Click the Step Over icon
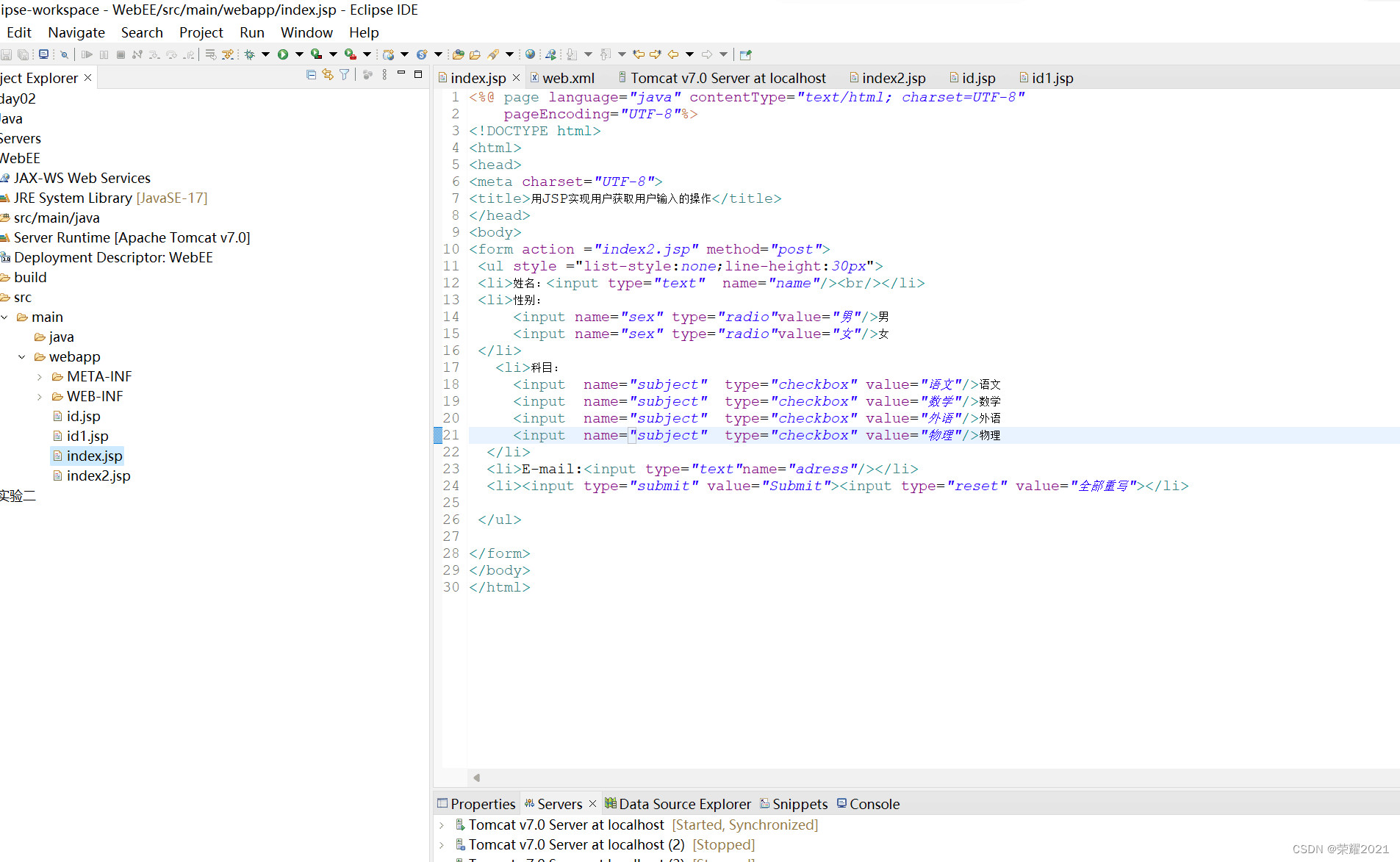 (171, 54)
